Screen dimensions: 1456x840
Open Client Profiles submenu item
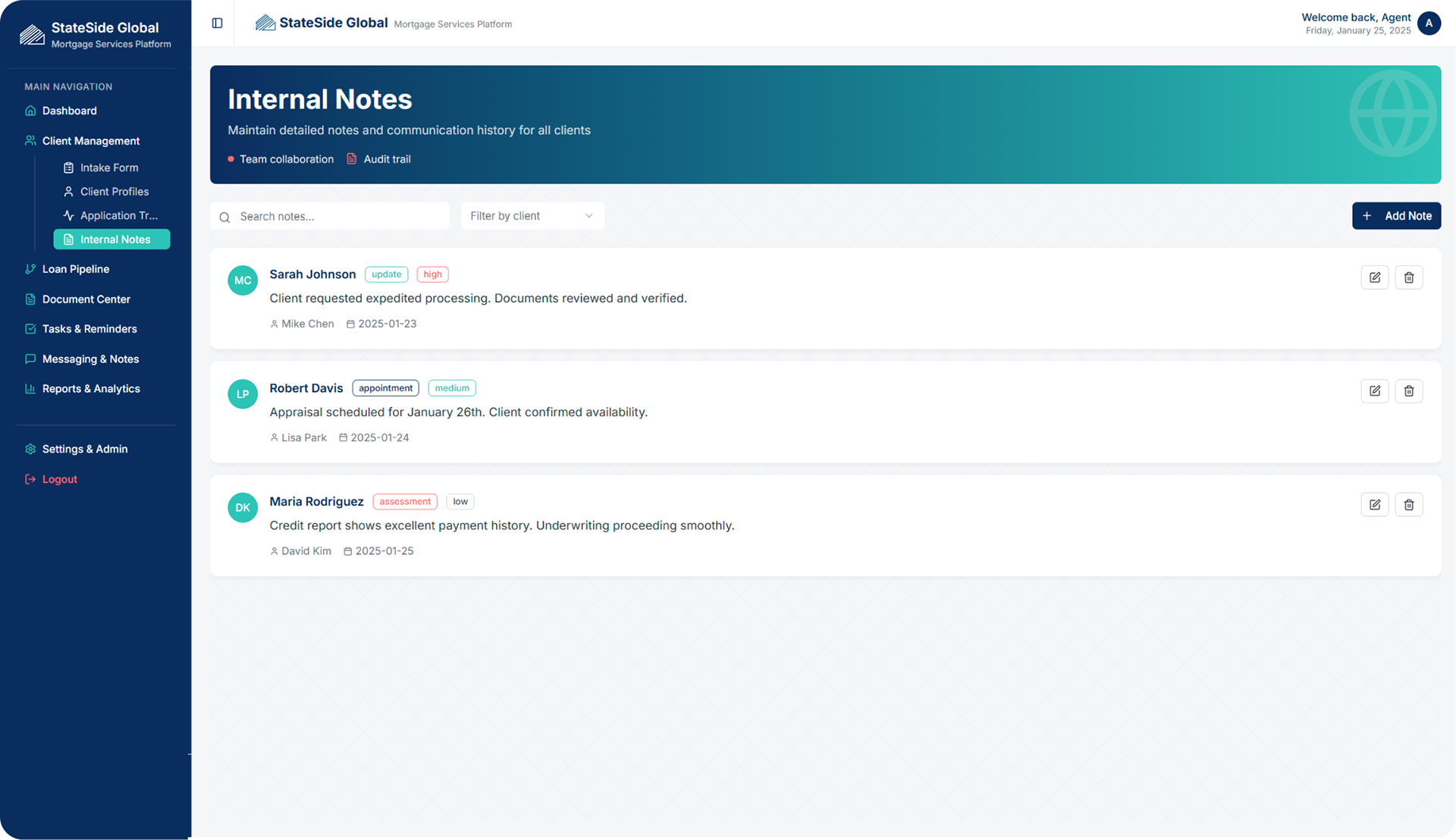click(x=115, y=192)
